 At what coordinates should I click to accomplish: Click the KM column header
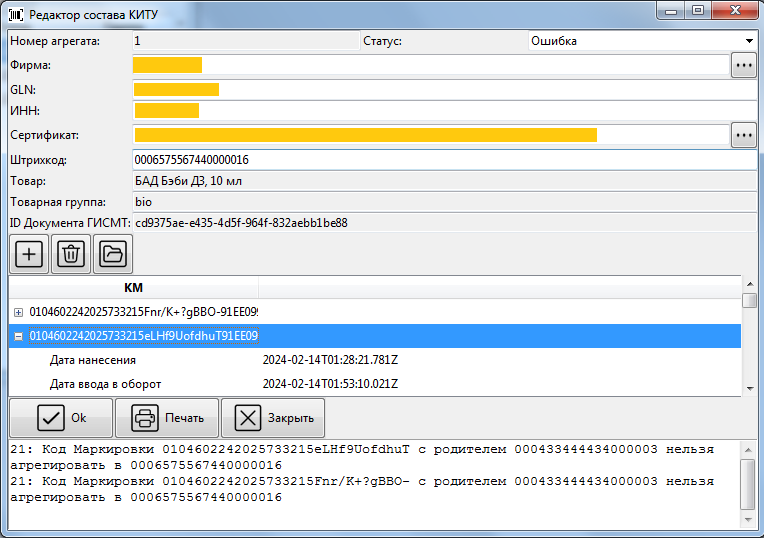coord(133,288)
